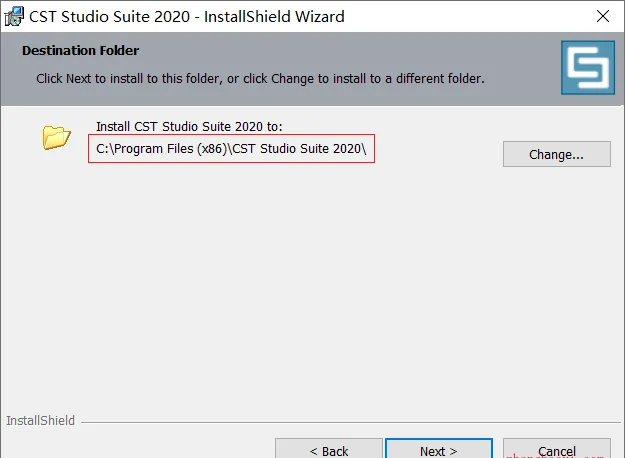Select the yellow open folder icon
The width and height of the screenshot is (625, 458).
click(x=56, y=138)
